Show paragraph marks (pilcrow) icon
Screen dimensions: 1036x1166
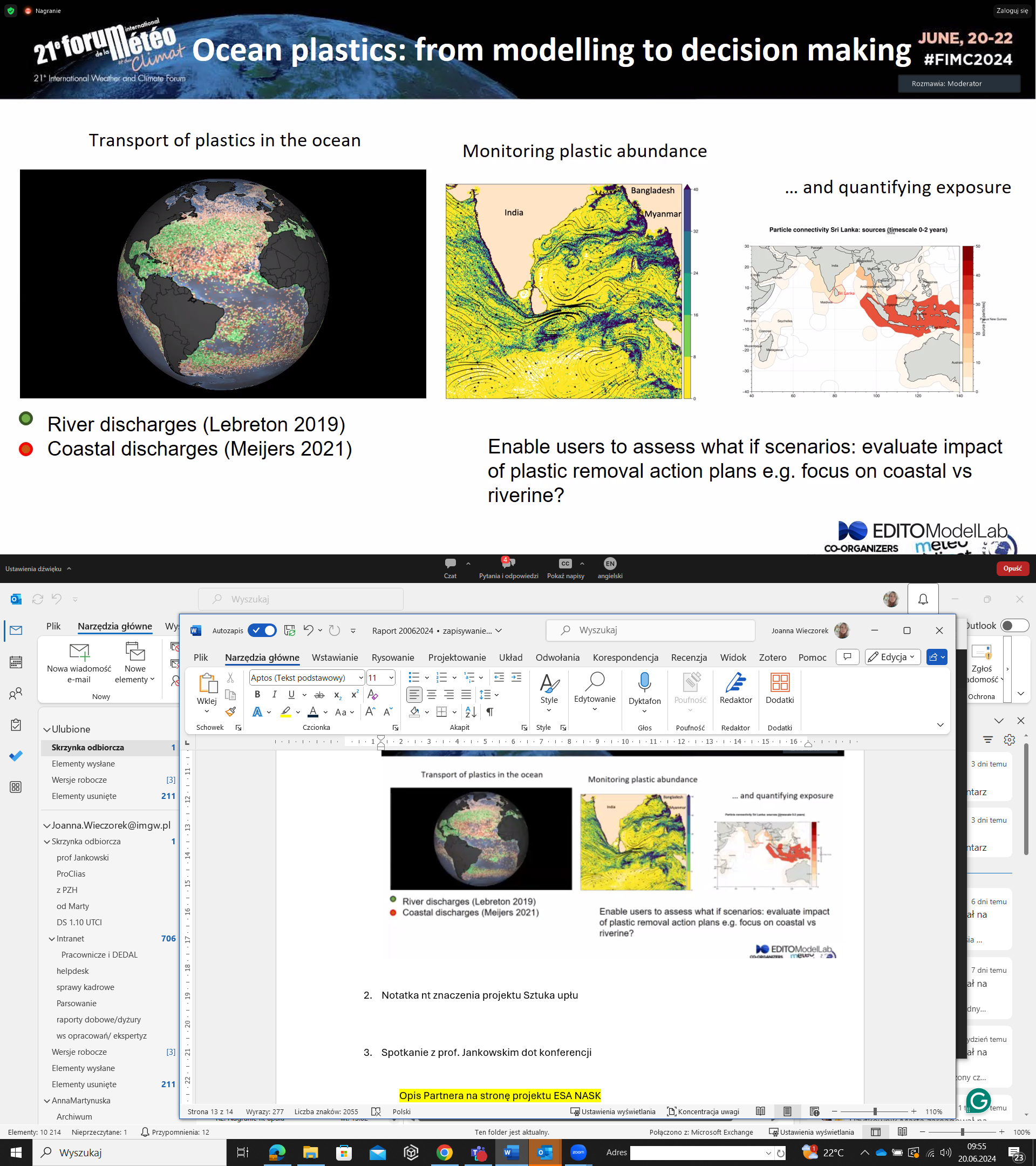490,711
